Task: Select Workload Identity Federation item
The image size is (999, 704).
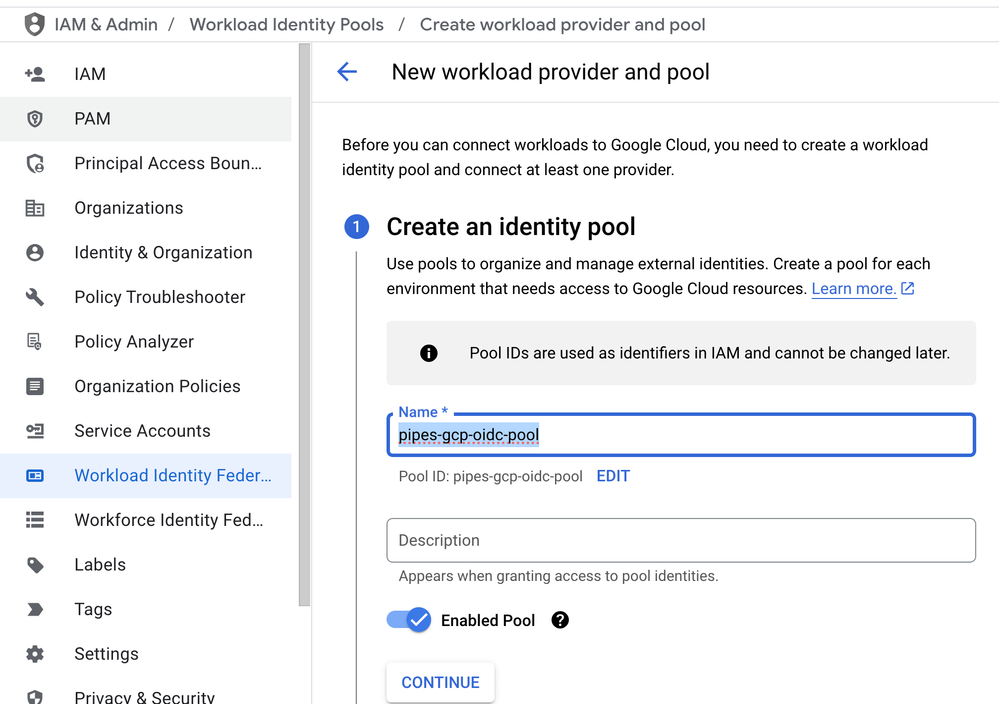Action: (145, 476)
